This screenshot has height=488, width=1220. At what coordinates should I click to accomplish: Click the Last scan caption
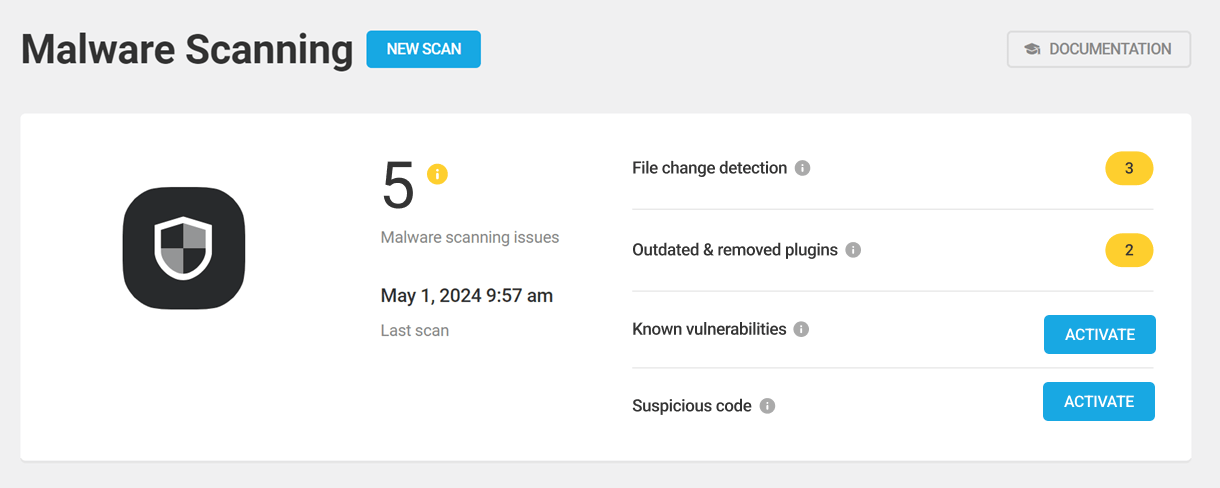pyautogui.click(x=415, y=330)
